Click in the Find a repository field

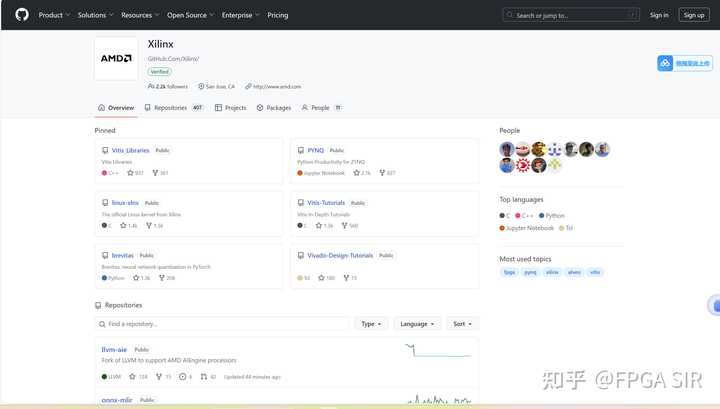click(222, 324)
